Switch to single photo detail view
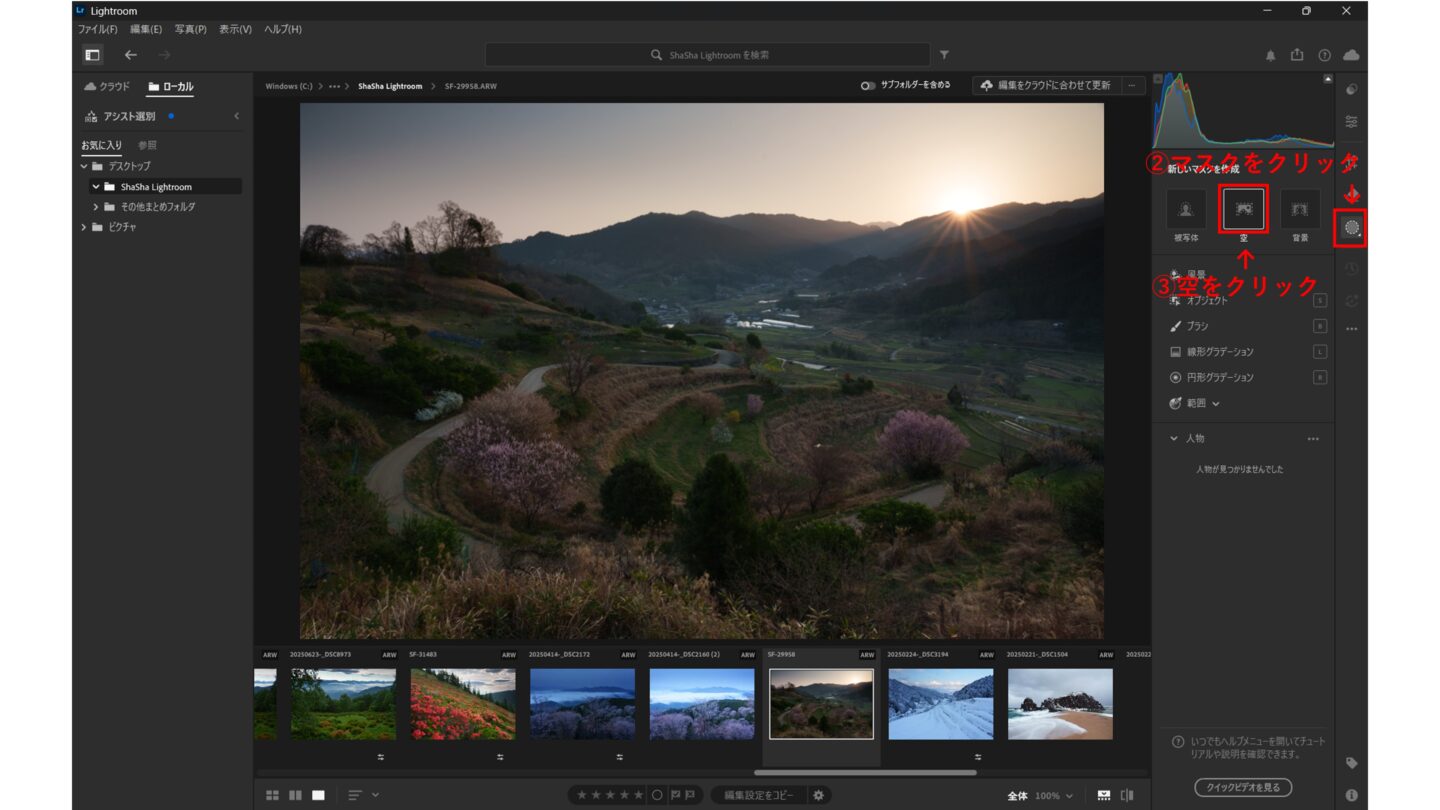This screenshot has height=810, width=1440. click(x=318, y=795)
